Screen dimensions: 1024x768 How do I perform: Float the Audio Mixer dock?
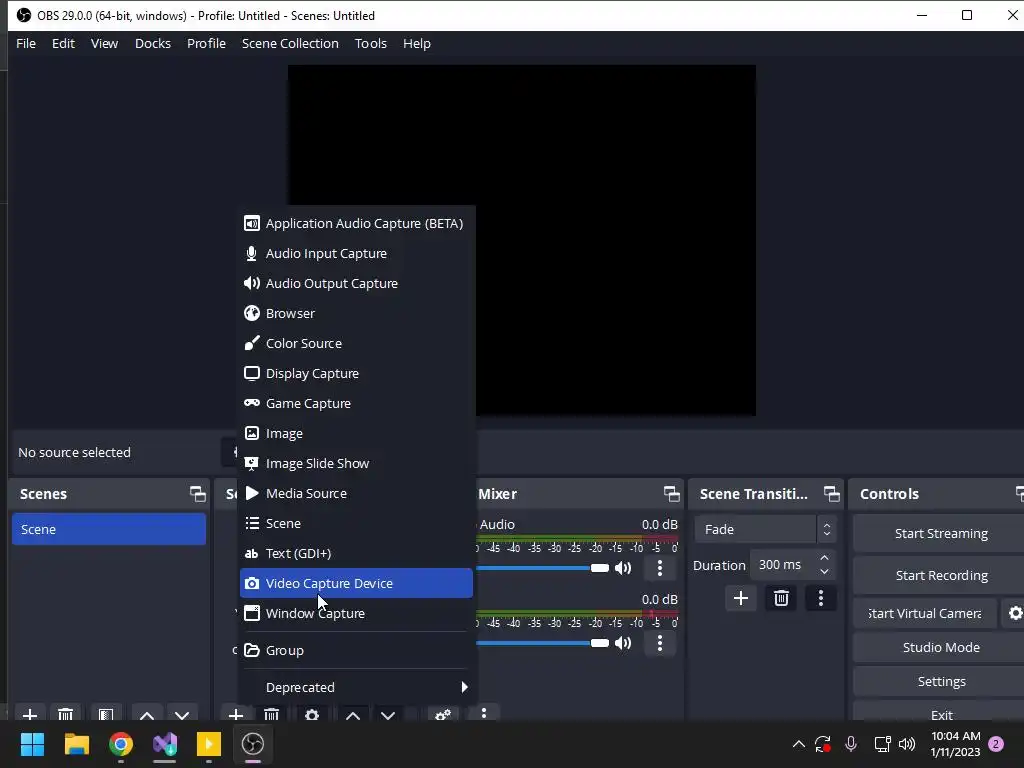(x=671, y=494)
